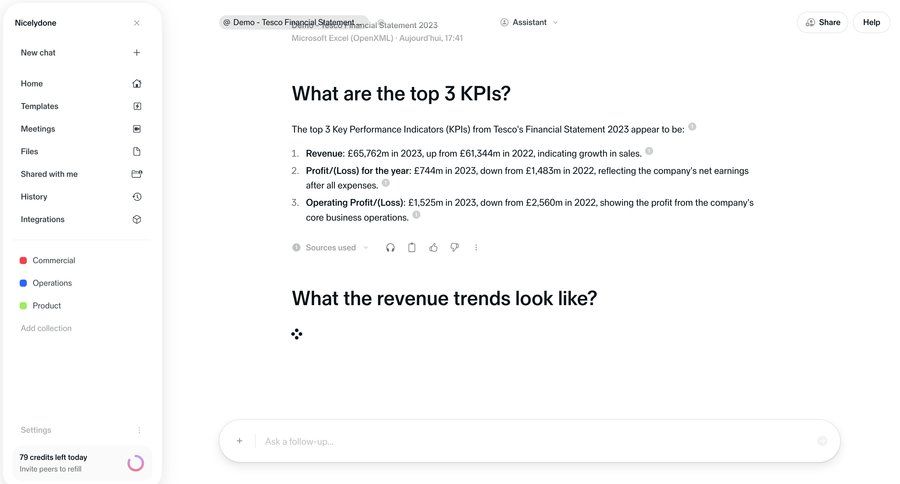The width and height of the screenshot is (900, 484).
Task: Open the Commercial collection
Action: pos(53,260)
